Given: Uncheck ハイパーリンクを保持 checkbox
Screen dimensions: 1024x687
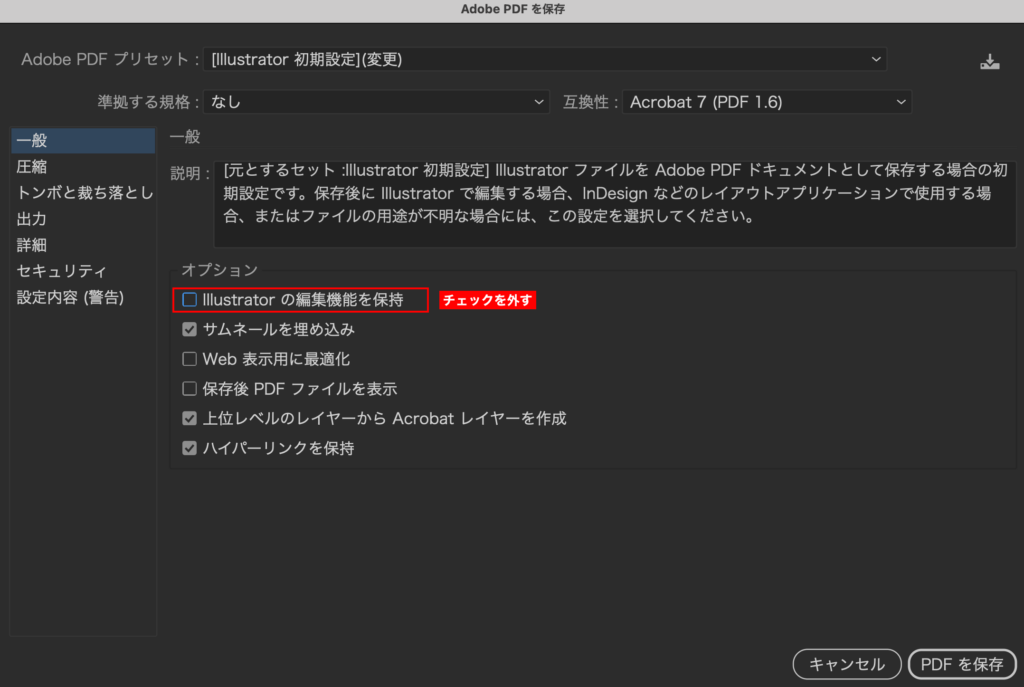Looking at the screenshot, I should pyautogui.click(x=189, y=449).
